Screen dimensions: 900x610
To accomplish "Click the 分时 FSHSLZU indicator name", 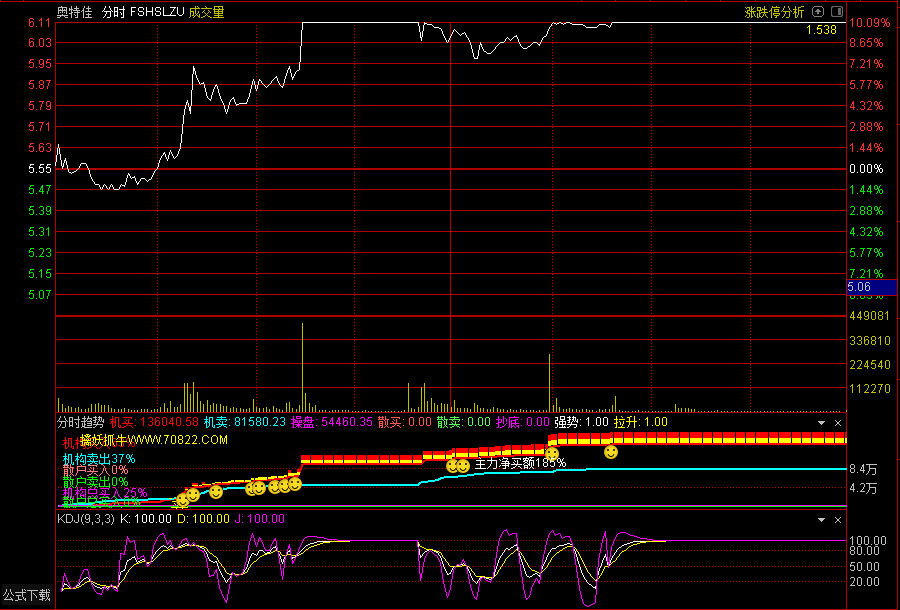I will click(x=143, y=12).
